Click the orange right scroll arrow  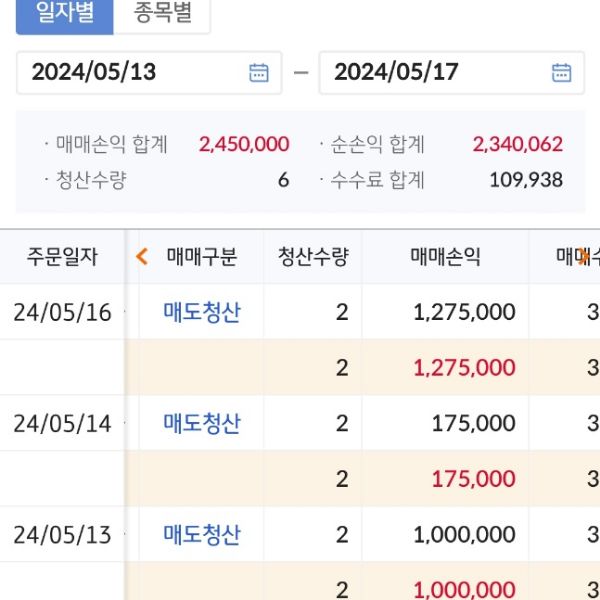pyautogui.click(x=584, y=257)
